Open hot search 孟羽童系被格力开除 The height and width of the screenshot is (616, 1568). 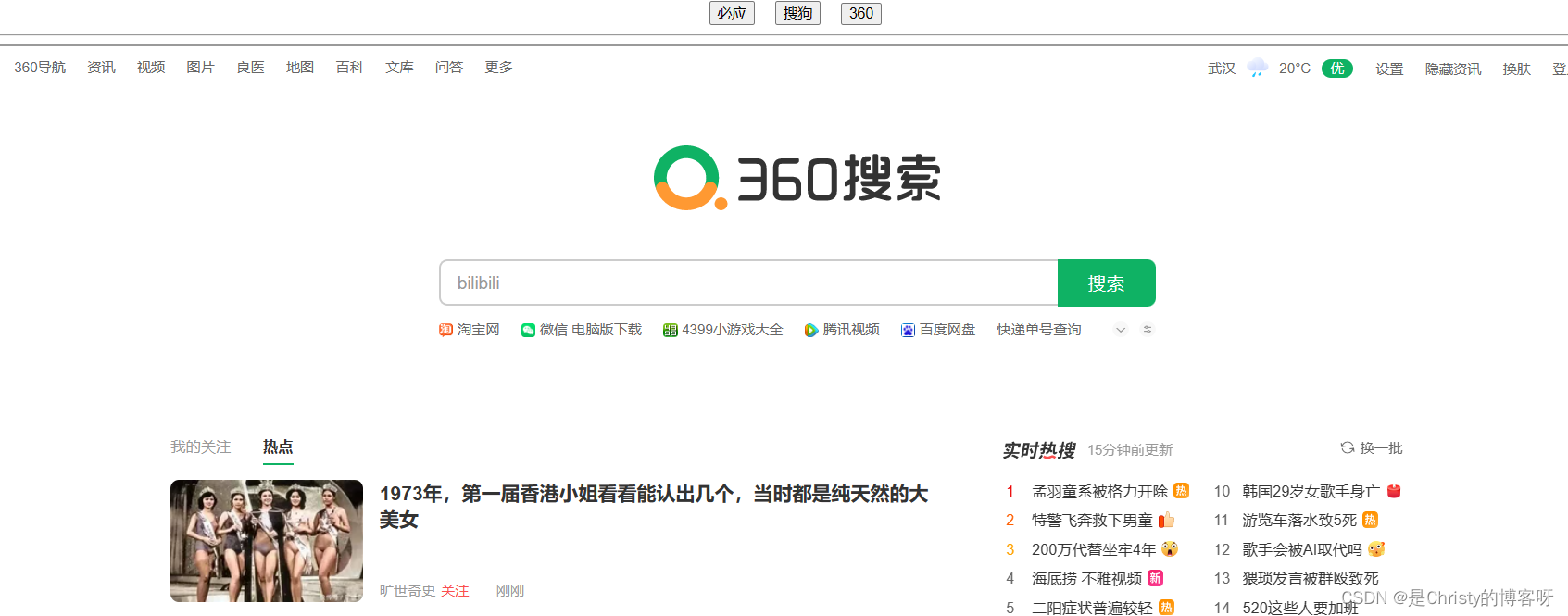tap(1099, 491)
